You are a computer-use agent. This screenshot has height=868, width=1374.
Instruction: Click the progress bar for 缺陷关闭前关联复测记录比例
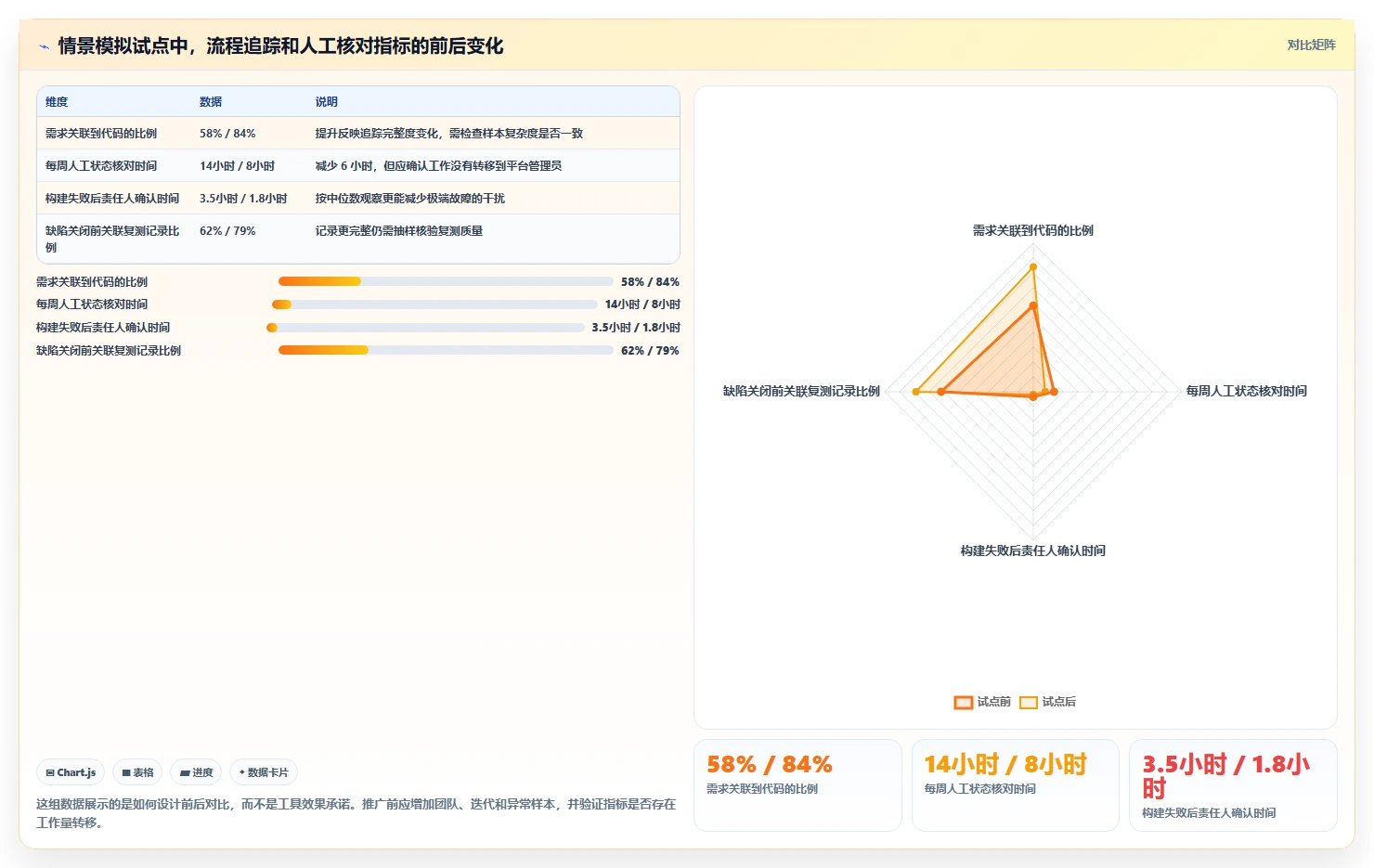(x=446, y=350)
